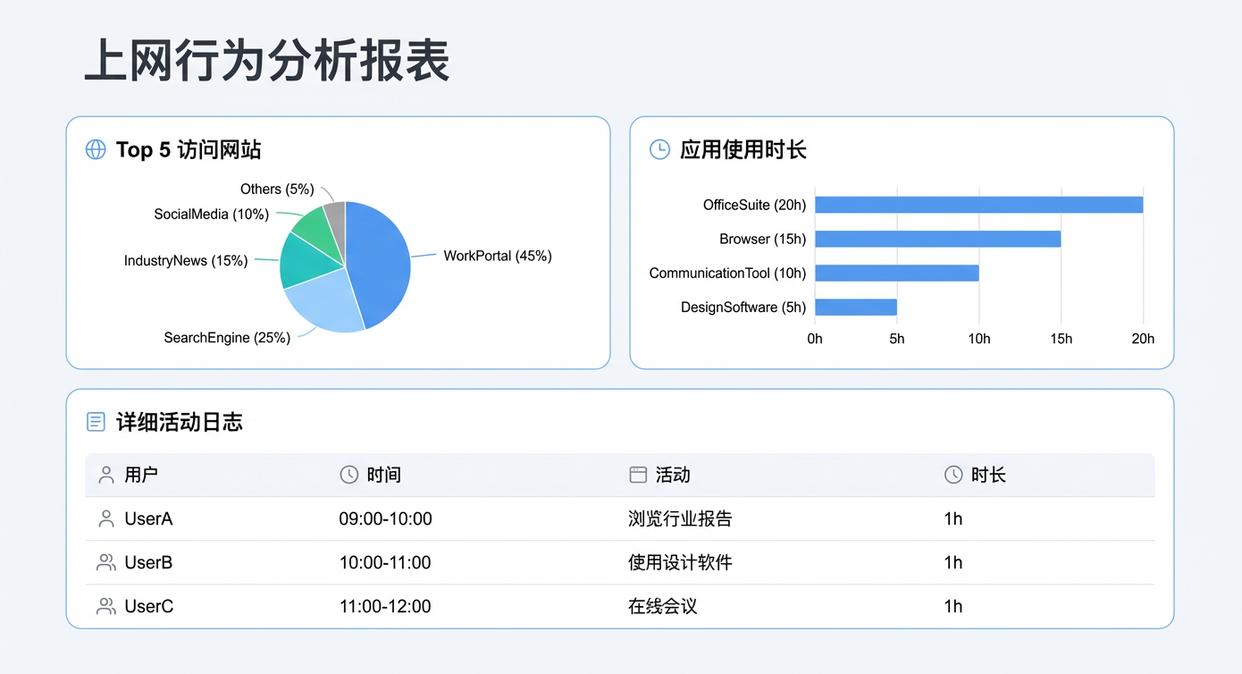Screen dimensions: 1242x674
Task: Click the people icon next to UserB
Action: point(106,562)
